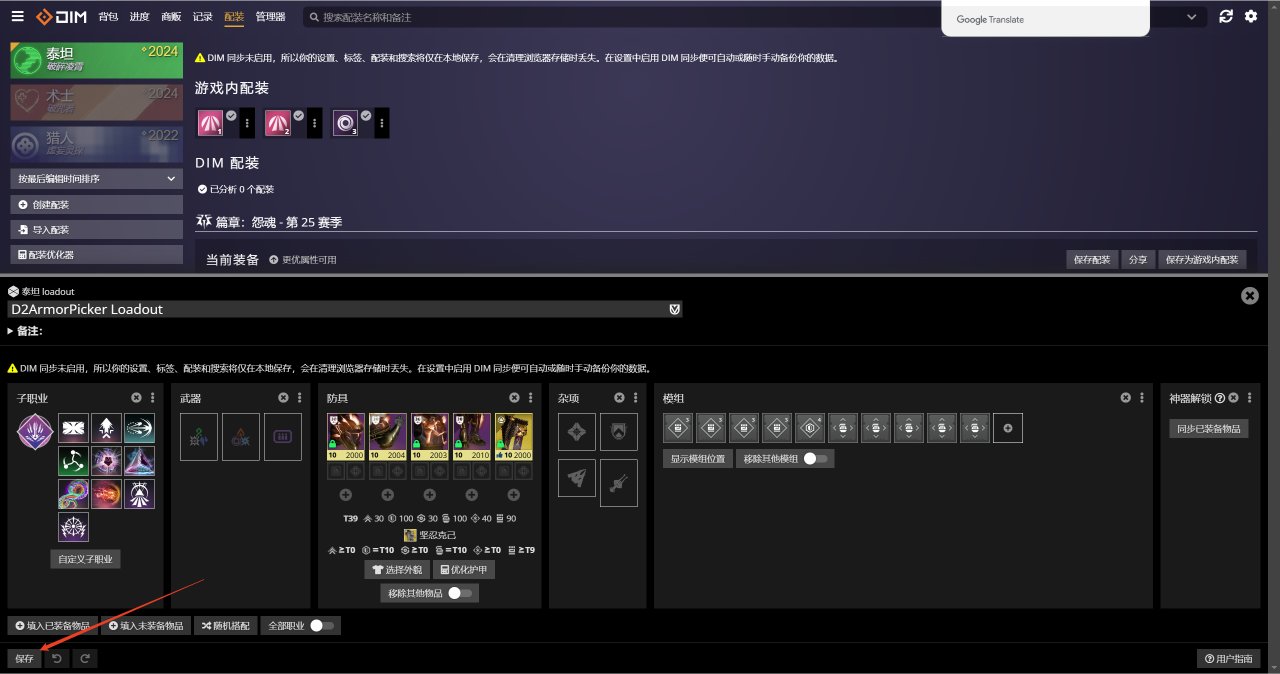Click the help question icon beside 神器解锁

tap(1220, 398)
